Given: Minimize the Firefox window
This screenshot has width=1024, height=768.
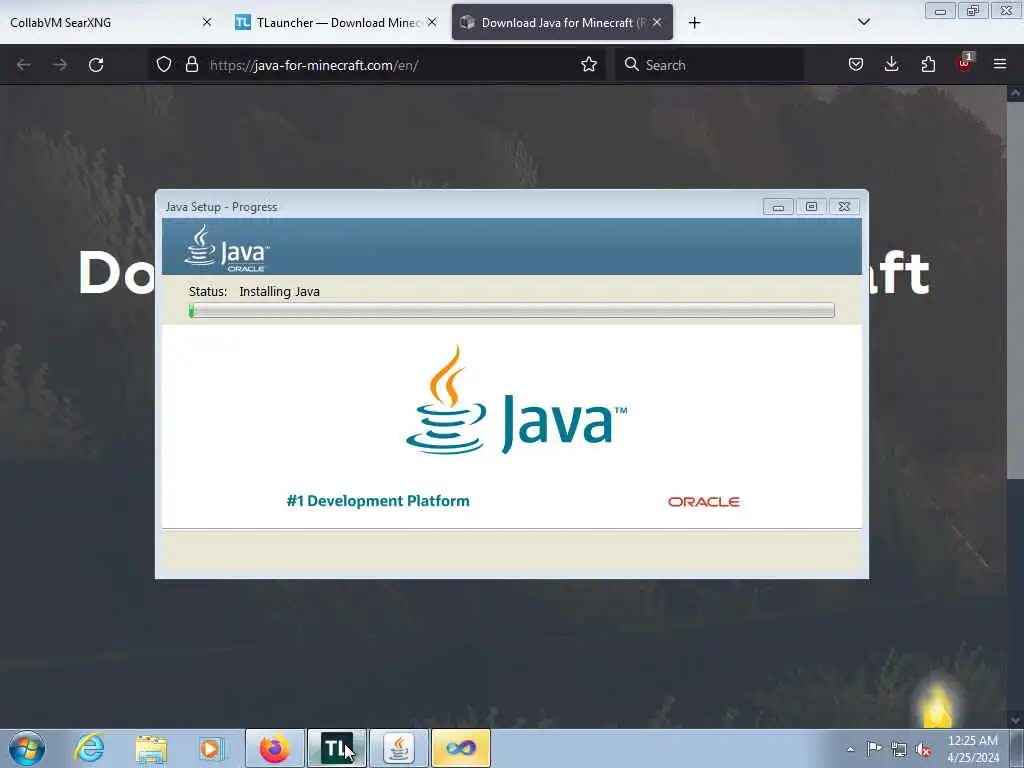Looking at the screenshot, I should coord(940,11).
